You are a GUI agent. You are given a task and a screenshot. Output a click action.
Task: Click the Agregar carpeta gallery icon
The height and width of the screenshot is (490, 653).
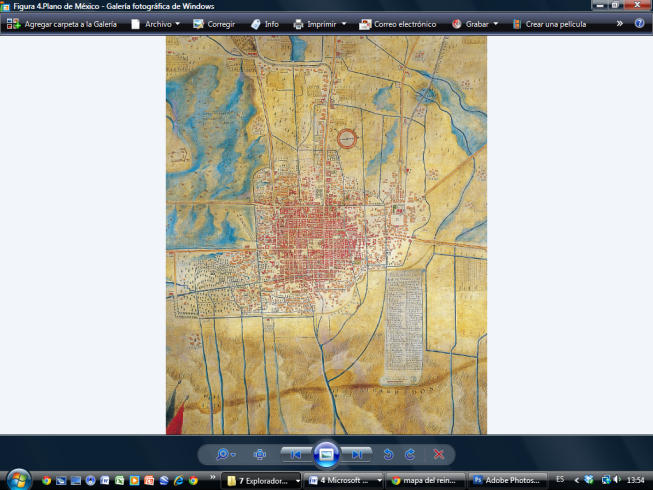[13, 24]
